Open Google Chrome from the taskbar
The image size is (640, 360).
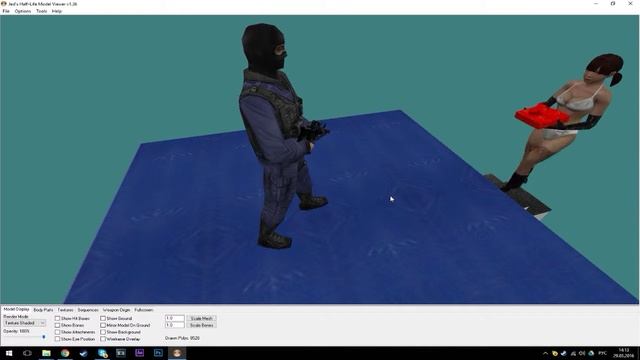point(65,353)
